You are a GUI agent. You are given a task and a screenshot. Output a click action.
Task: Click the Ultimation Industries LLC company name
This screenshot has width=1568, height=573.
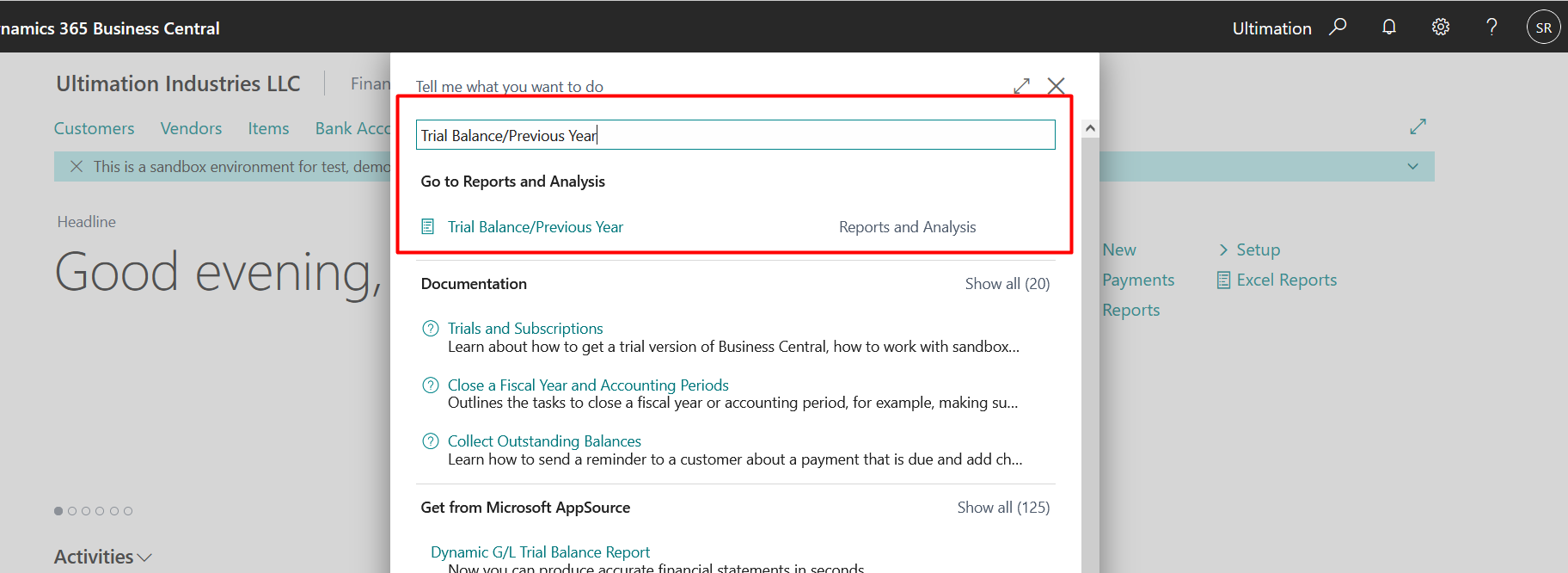coord(178,83)
